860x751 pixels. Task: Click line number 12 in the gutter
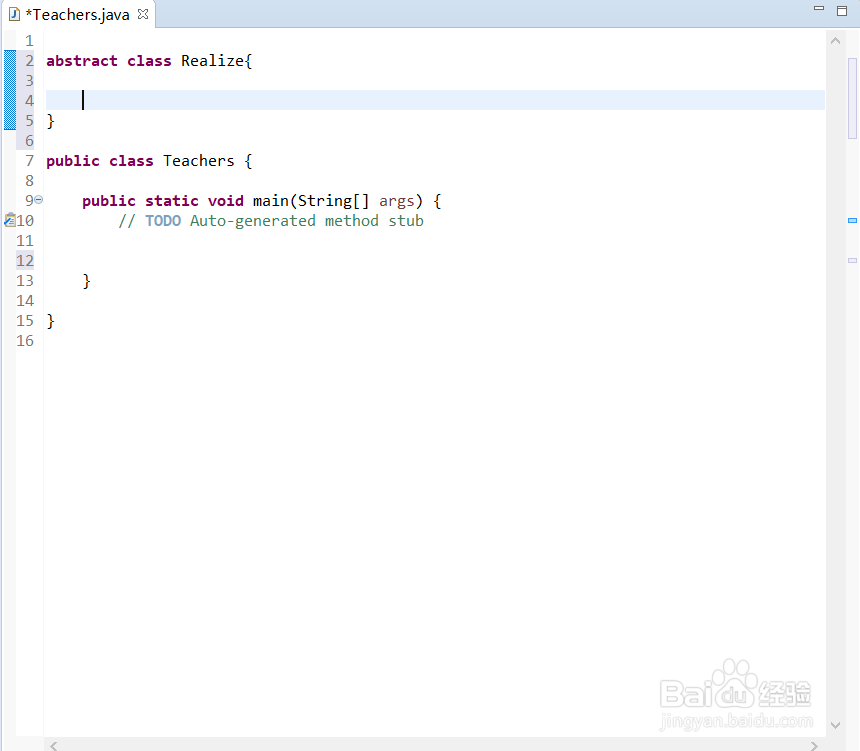(25, 261)
